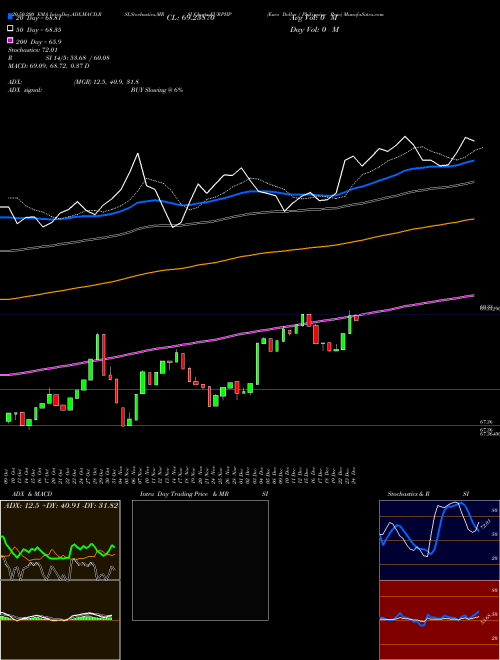500x660 pixels.
Task: Open the red RSI mini chart
Action: pyautogui.click(x=439, y=620)
